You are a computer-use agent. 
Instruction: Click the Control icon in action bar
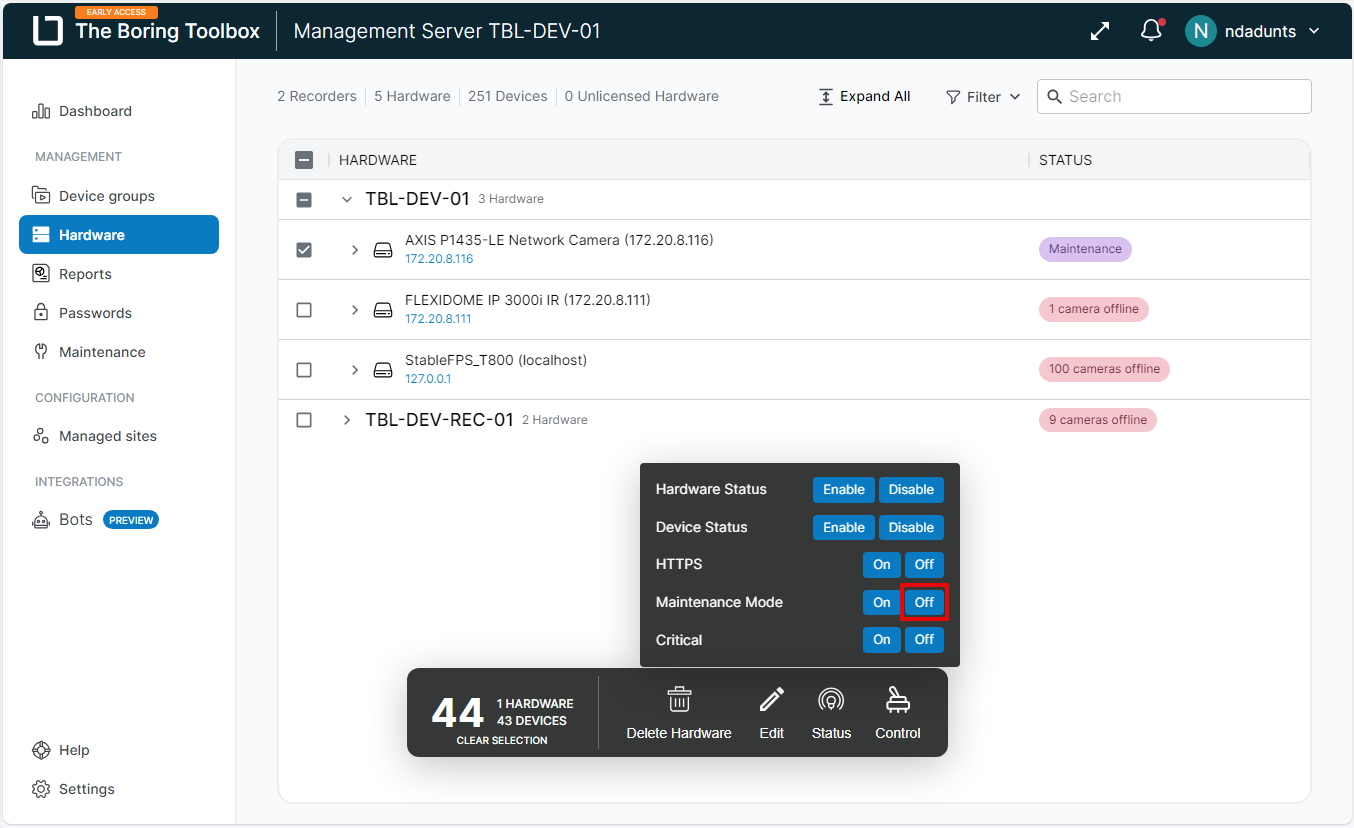pos(897,700)
